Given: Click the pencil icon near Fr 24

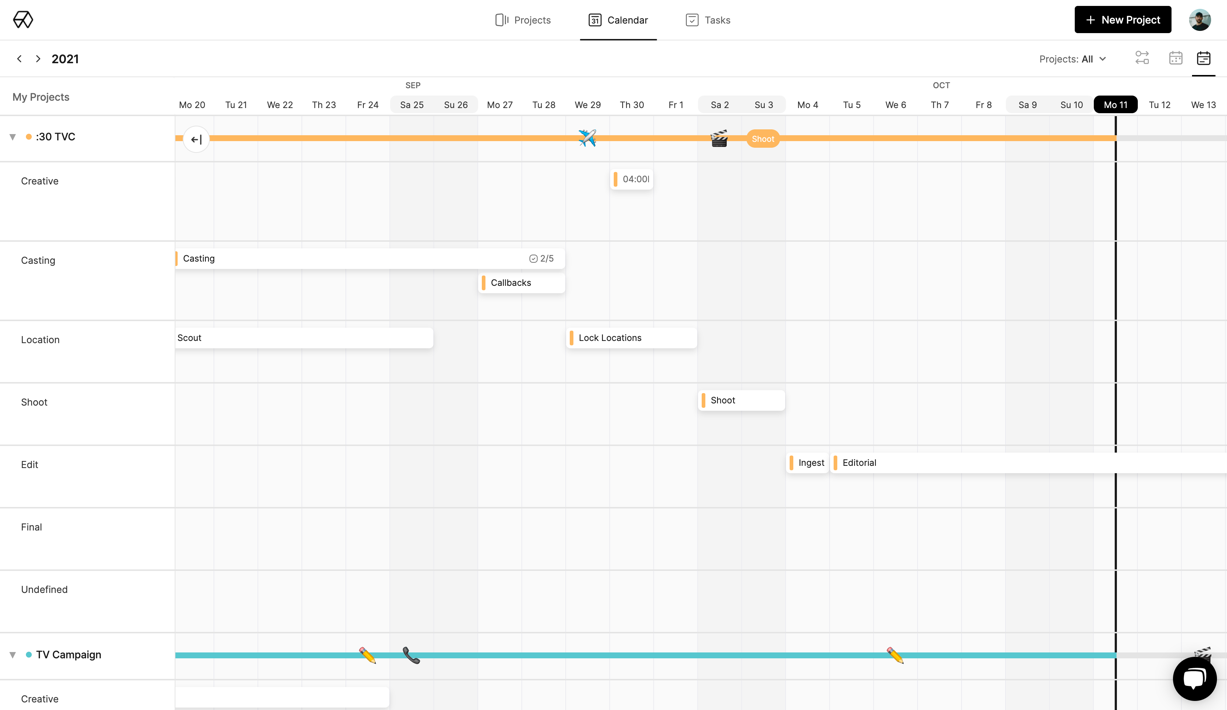Looking at the screenshot, I should point(368,655).
